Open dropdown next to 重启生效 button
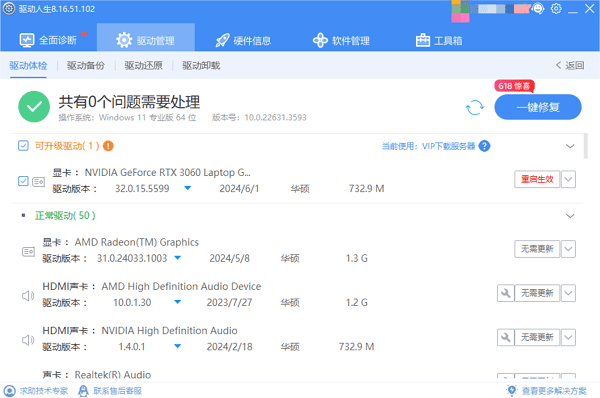The width and height of the screenshot is (600, 398). [568, 179]
